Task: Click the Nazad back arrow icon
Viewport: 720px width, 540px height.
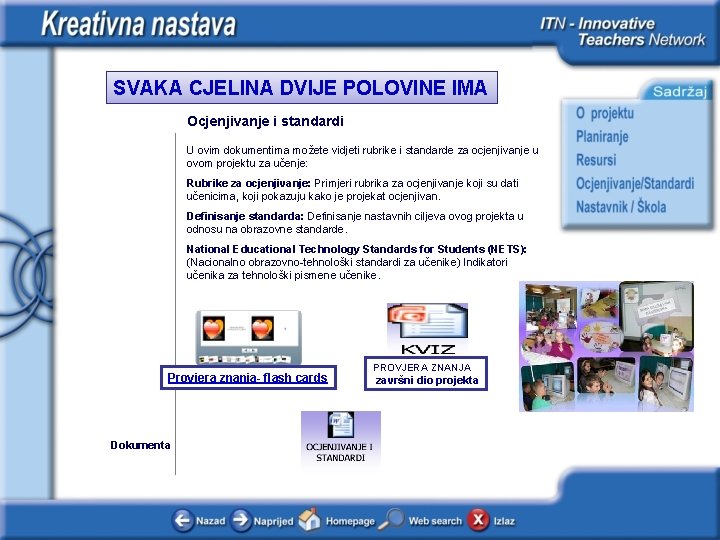Action: click(182, 520)
